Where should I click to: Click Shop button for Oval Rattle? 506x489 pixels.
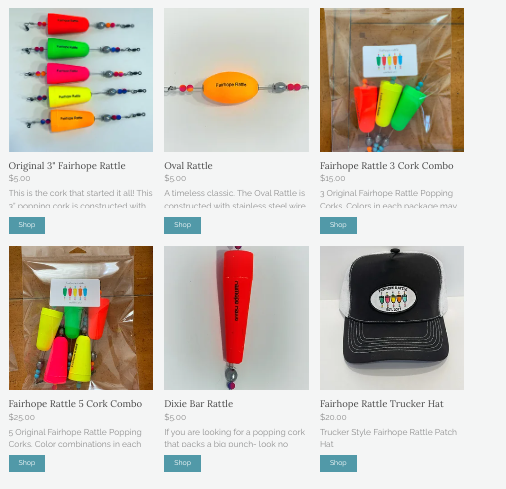[182, 225]
